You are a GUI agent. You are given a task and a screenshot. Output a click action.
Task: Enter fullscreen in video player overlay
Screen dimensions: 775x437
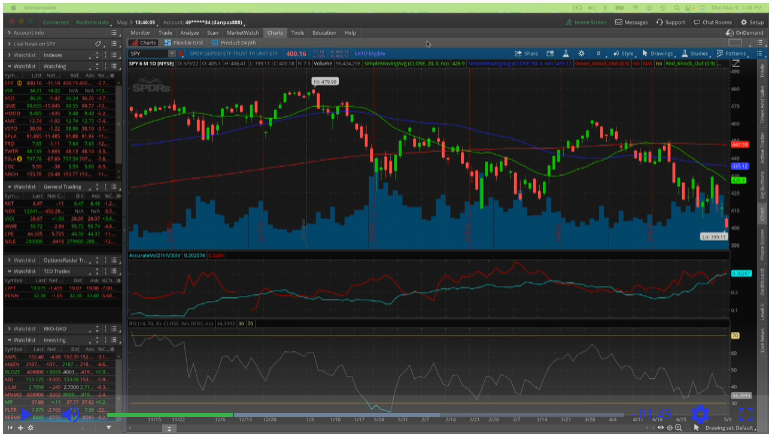[x=746, y=414]
